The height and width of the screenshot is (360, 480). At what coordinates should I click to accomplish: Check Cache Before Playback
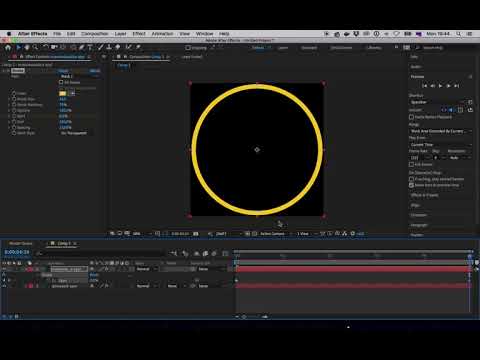tap(411, 117)
